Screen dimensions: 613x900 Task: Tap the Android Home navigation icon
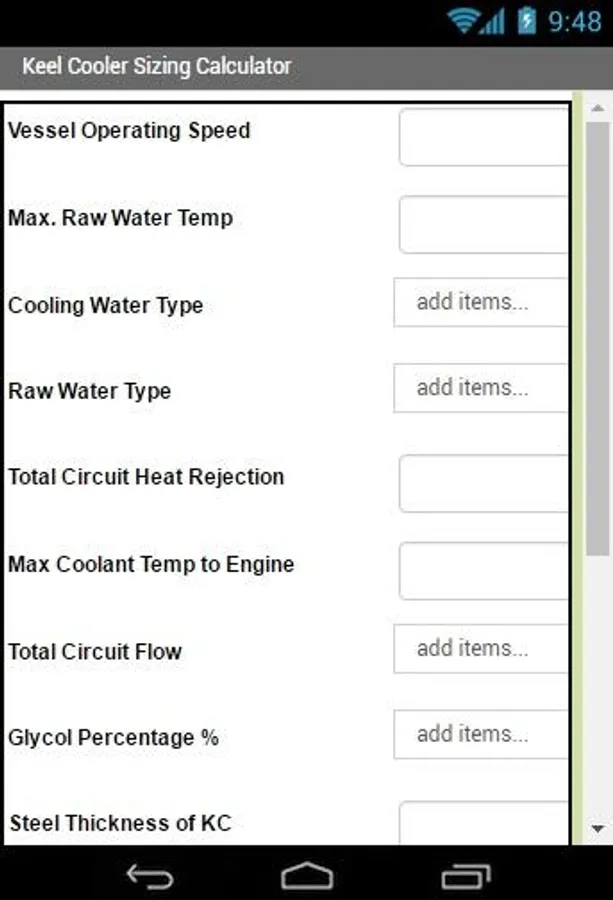pyautogui.click(x=306, y=876)
